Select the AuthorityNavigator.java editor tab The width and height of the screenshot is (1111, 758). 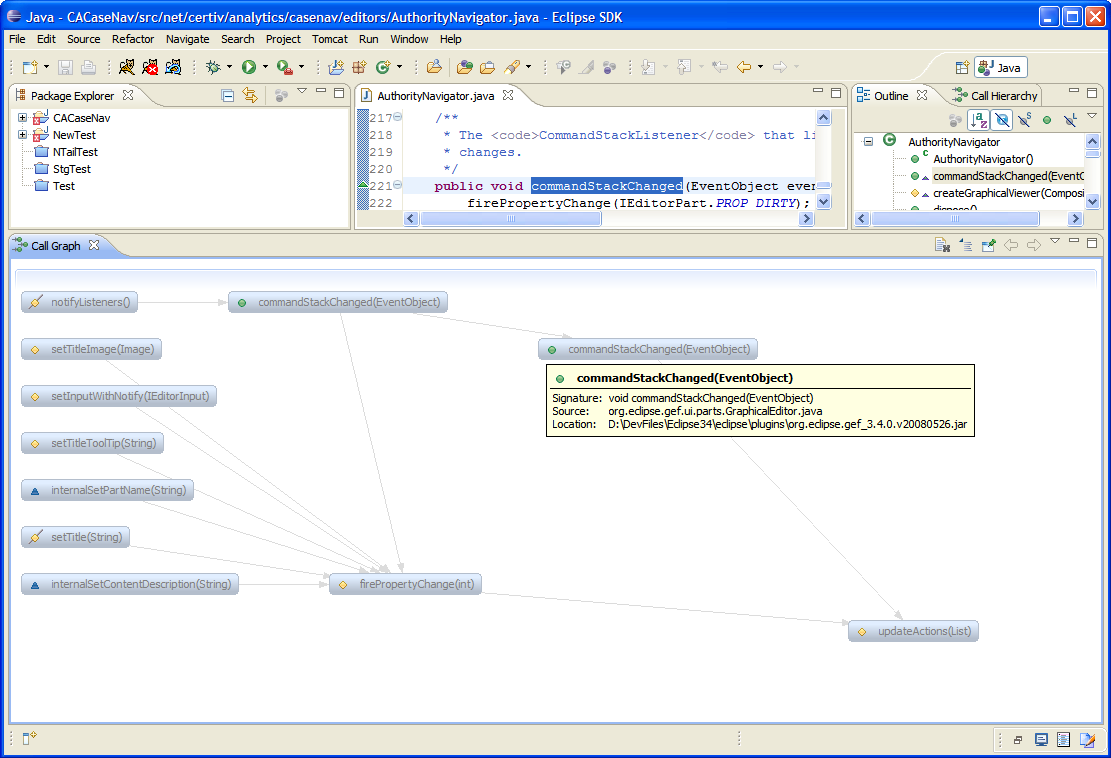click(x=436, y=96)
